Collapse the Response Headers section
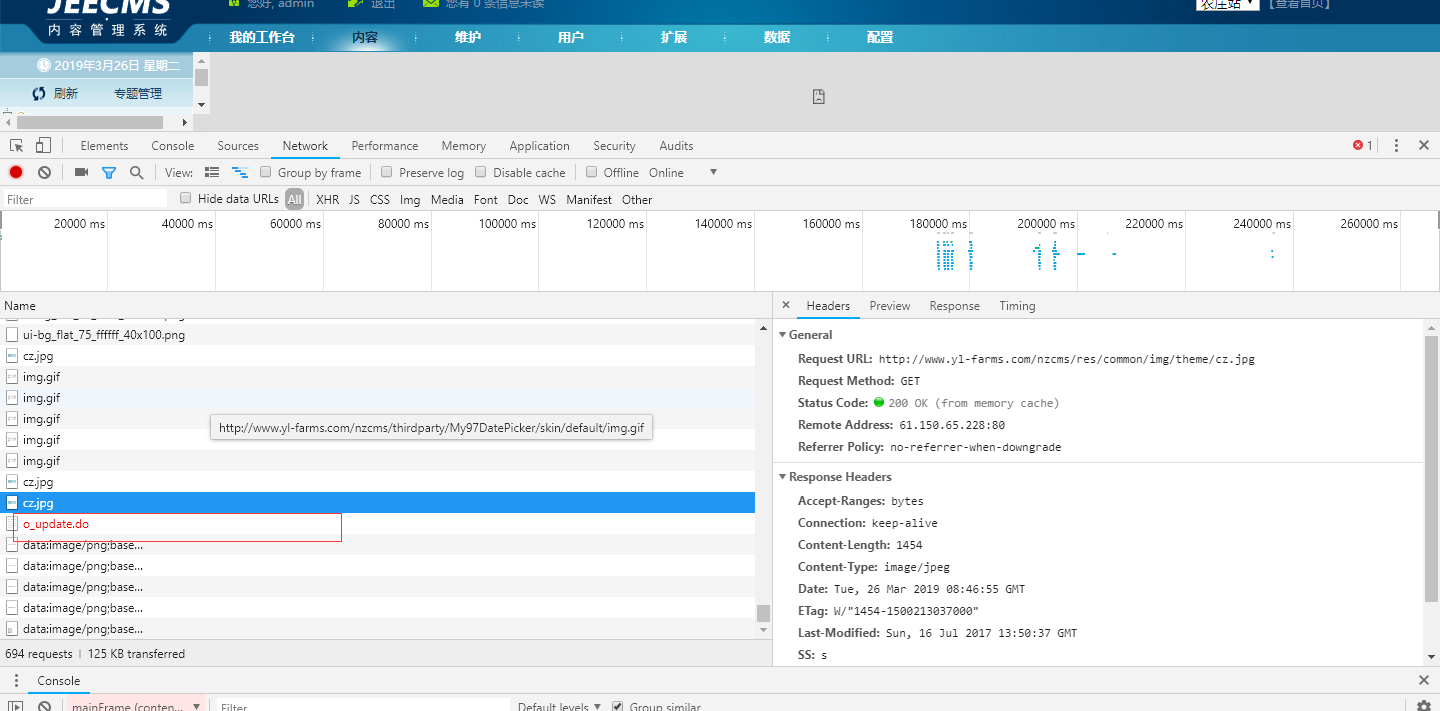This screenshot has height=711, width=1440. point(783,477)
